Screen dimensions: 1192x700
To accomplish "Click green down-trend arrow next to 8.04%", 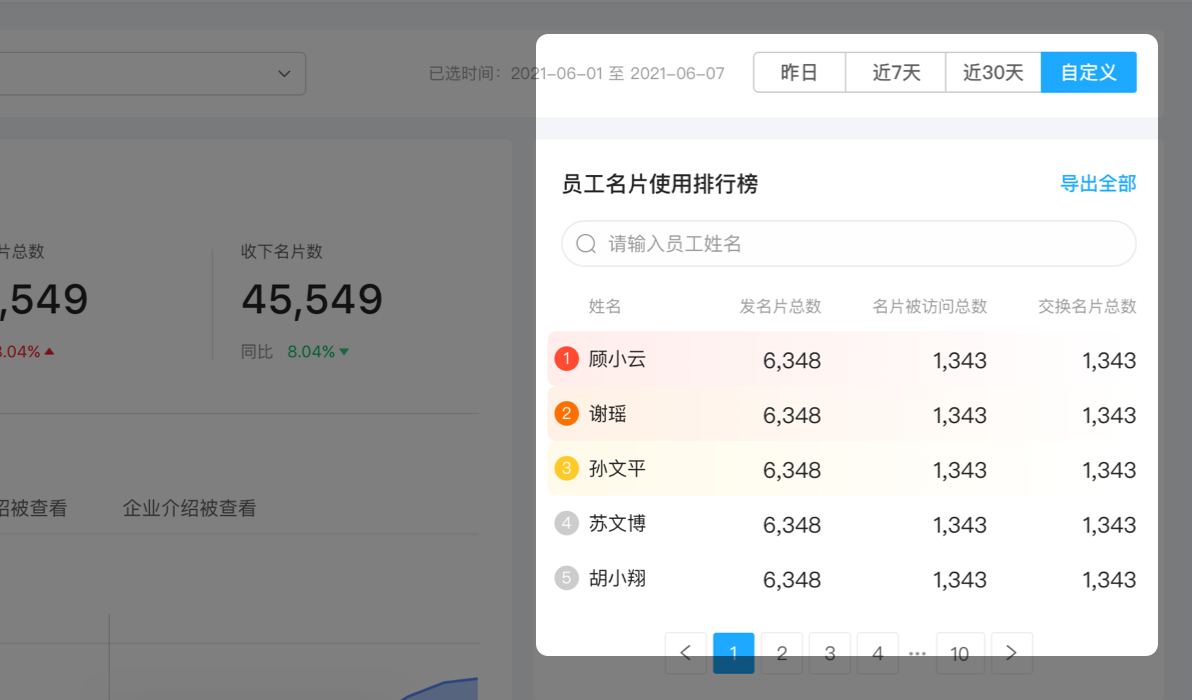I will click(344, 352).
